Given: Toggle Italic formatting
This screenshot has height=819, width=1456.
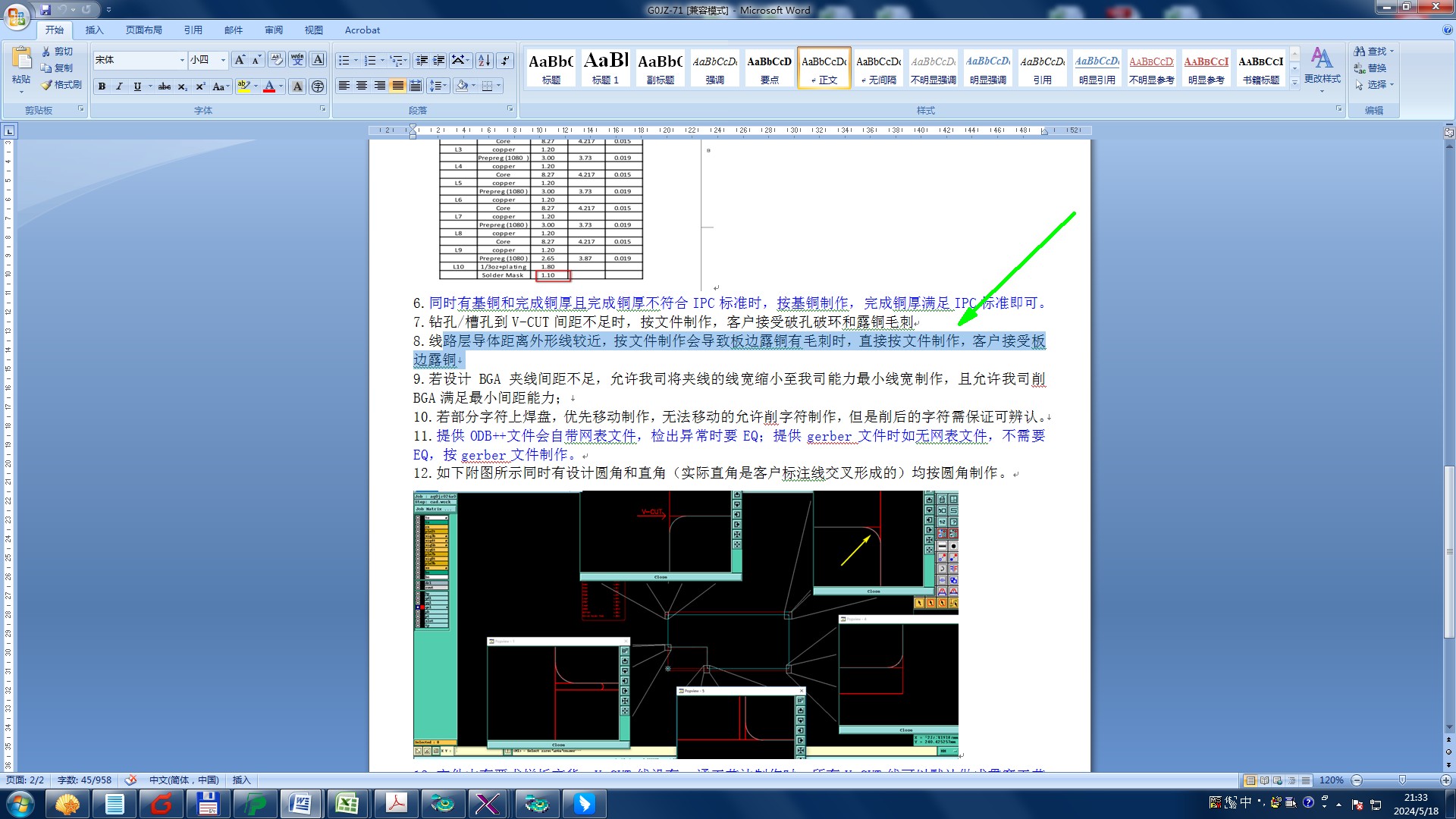Looking at the screenshot, I should (x=119, y=86).
